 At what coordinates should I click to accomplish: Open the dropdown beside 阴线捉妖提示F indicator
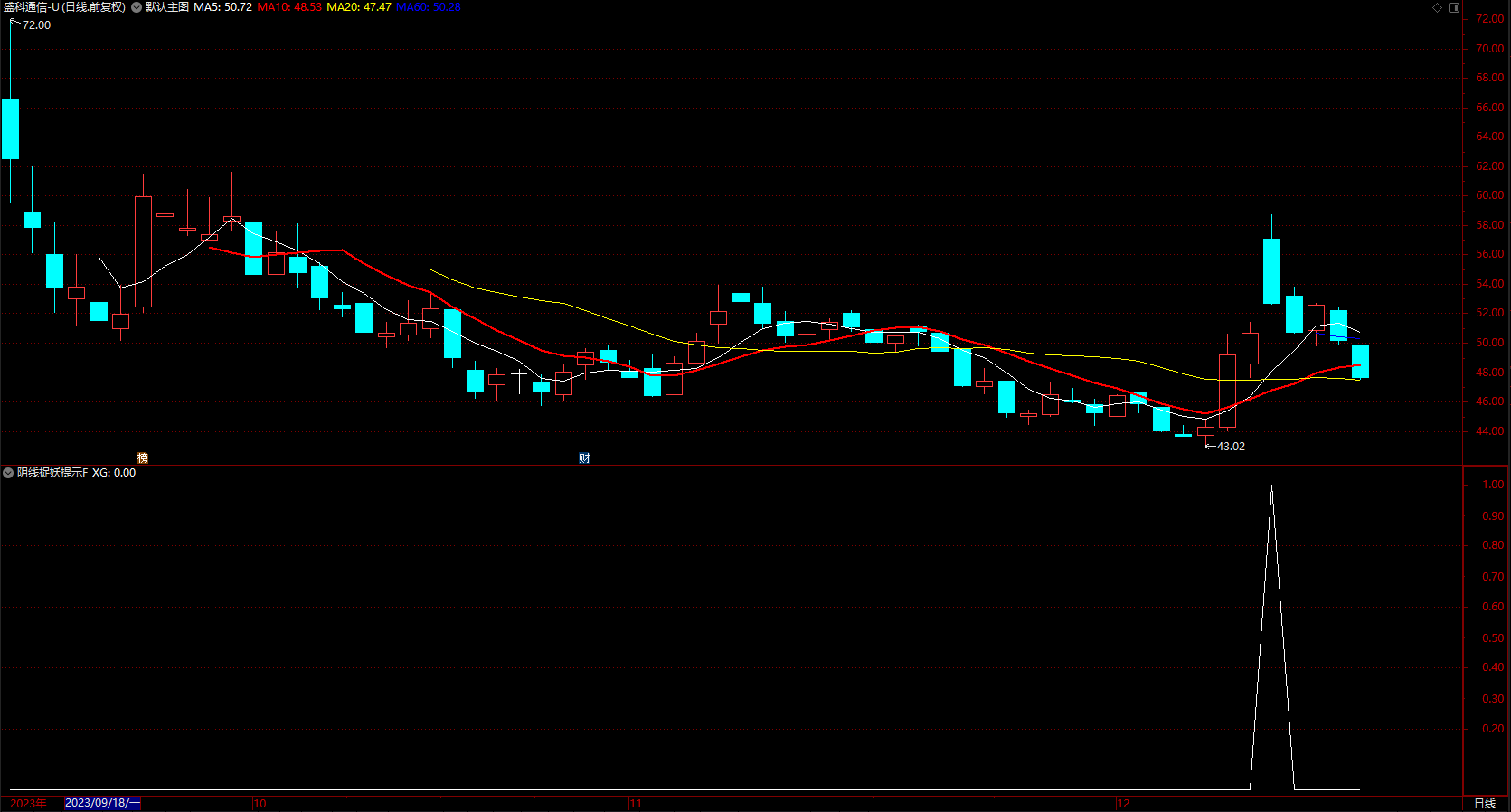(x=8, y=473)
